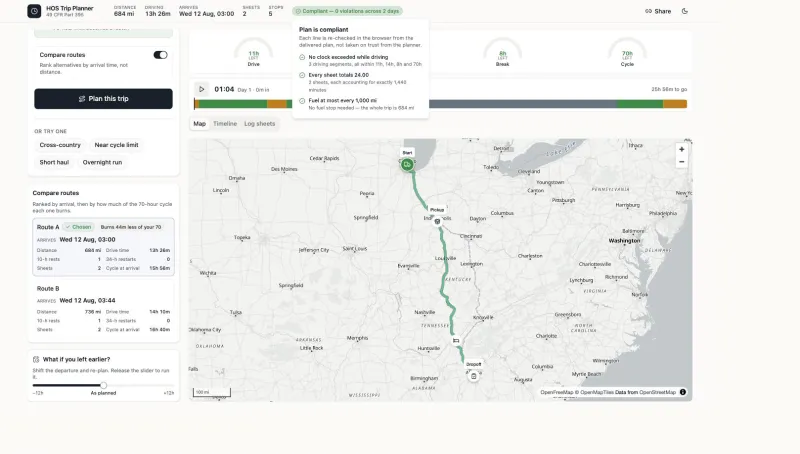The width and height of the screenshot is (800, 454).
Task: Click the gray off-duty segment in timeline bar
Action: coord(523,104)
